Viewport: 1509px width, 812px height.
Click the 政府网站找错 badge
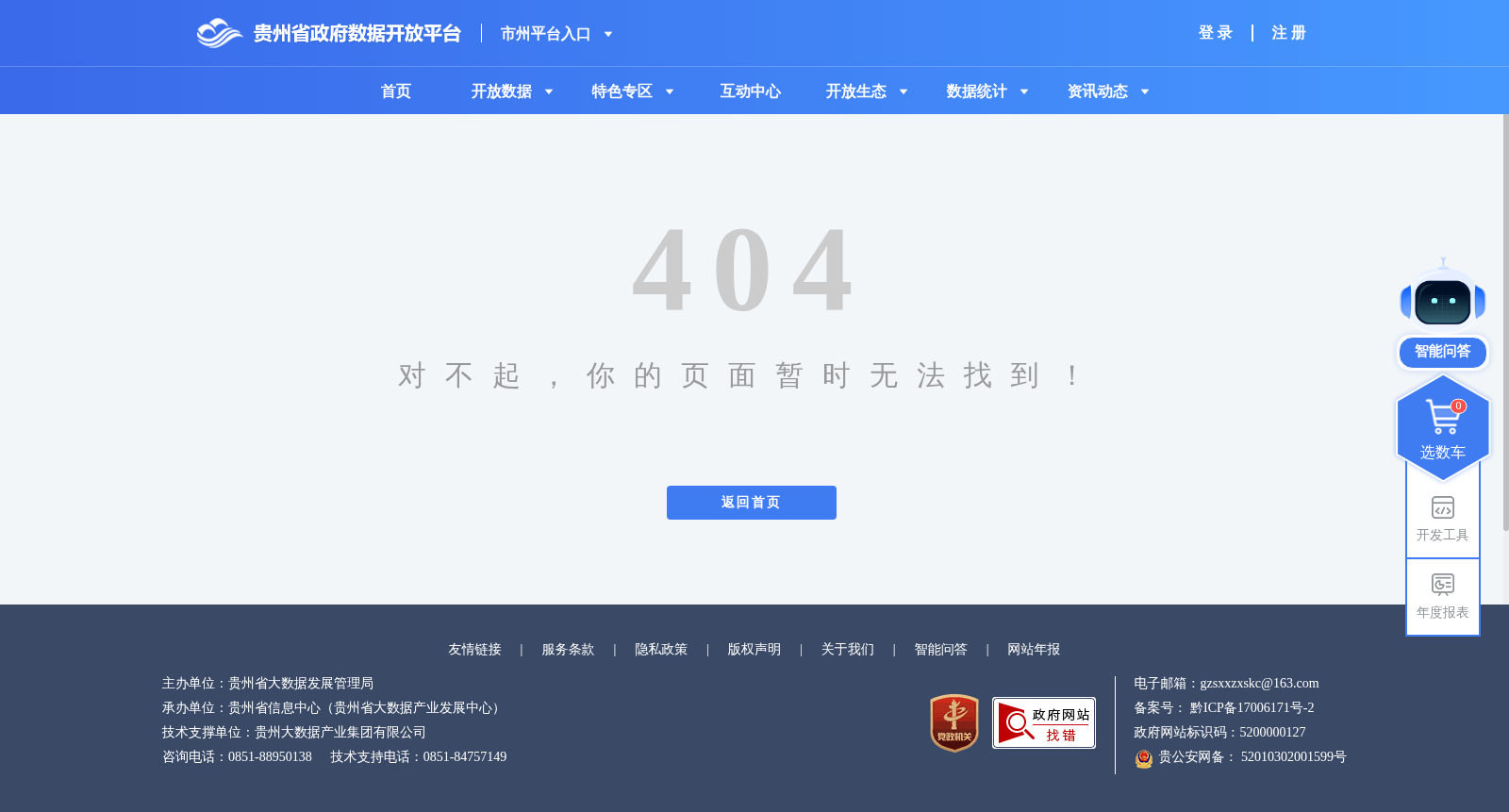(1044, 723)
